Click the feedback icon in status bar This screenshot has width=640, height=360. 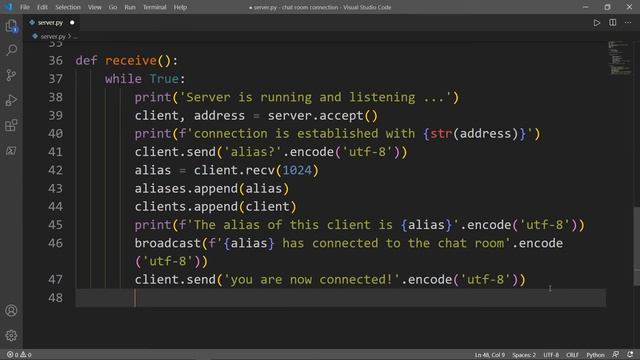pos(616,355)
